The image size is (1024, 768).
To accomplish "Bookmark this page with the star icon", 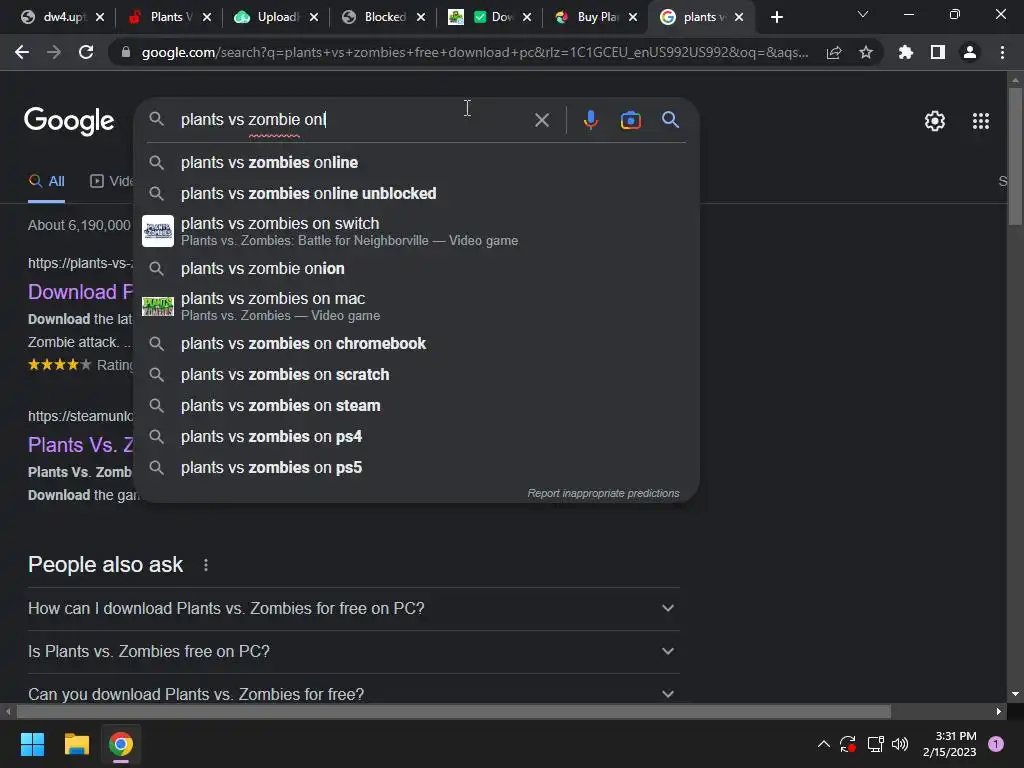I will coord(865,52).
